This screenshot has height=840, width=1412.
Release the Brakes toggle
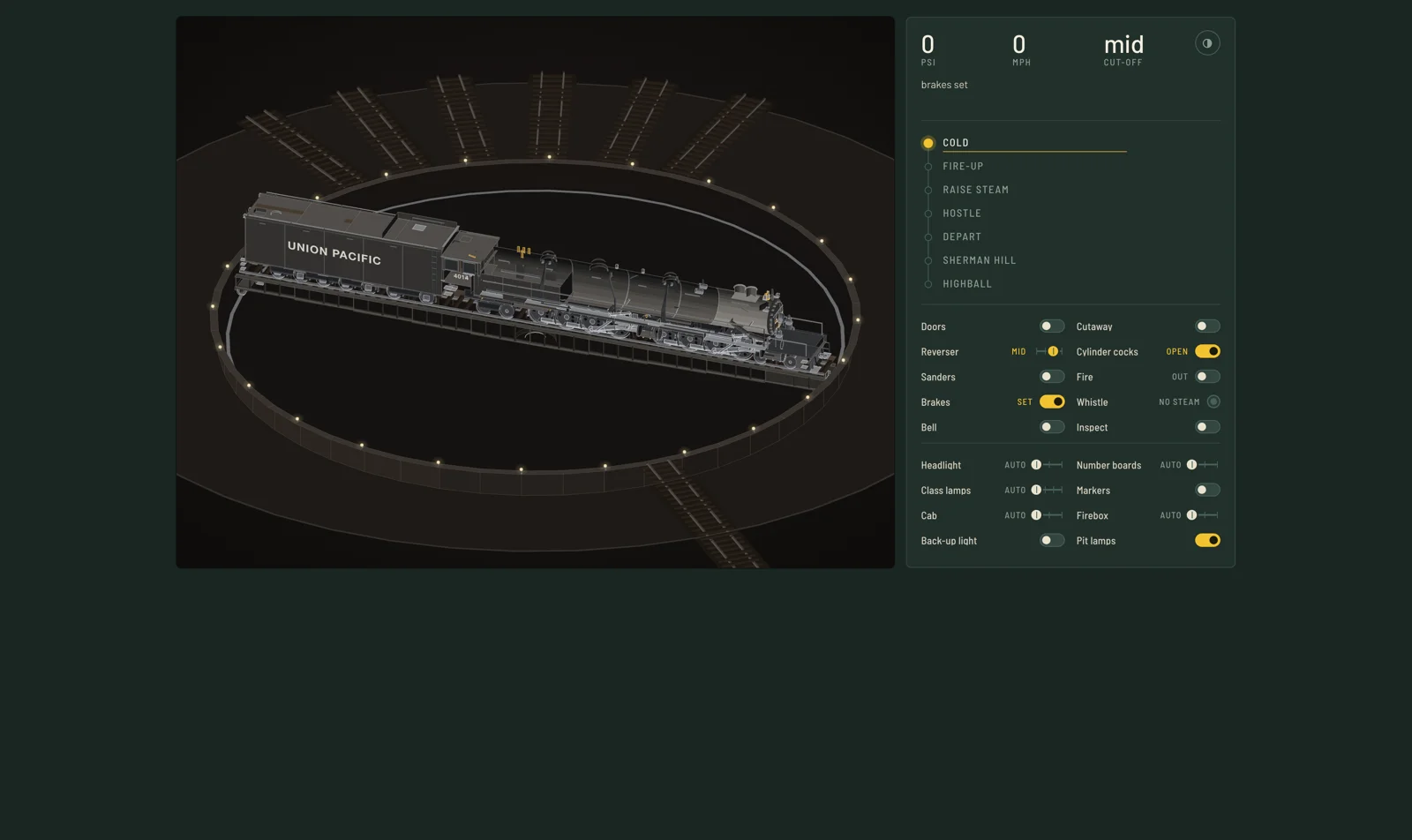(1052, 401)
